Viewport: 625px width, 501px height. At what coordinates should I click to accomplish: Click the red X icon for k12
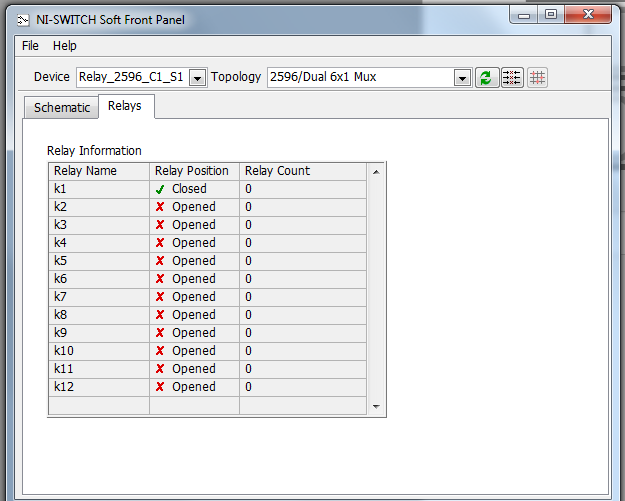coord(160,387)
